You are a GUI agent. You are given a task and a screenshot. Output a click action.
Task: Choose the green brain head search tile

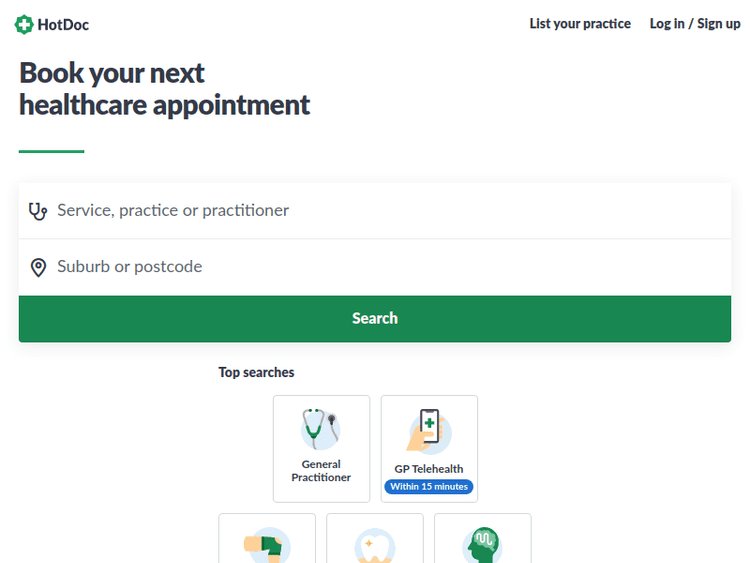click(x=482, y=540)
